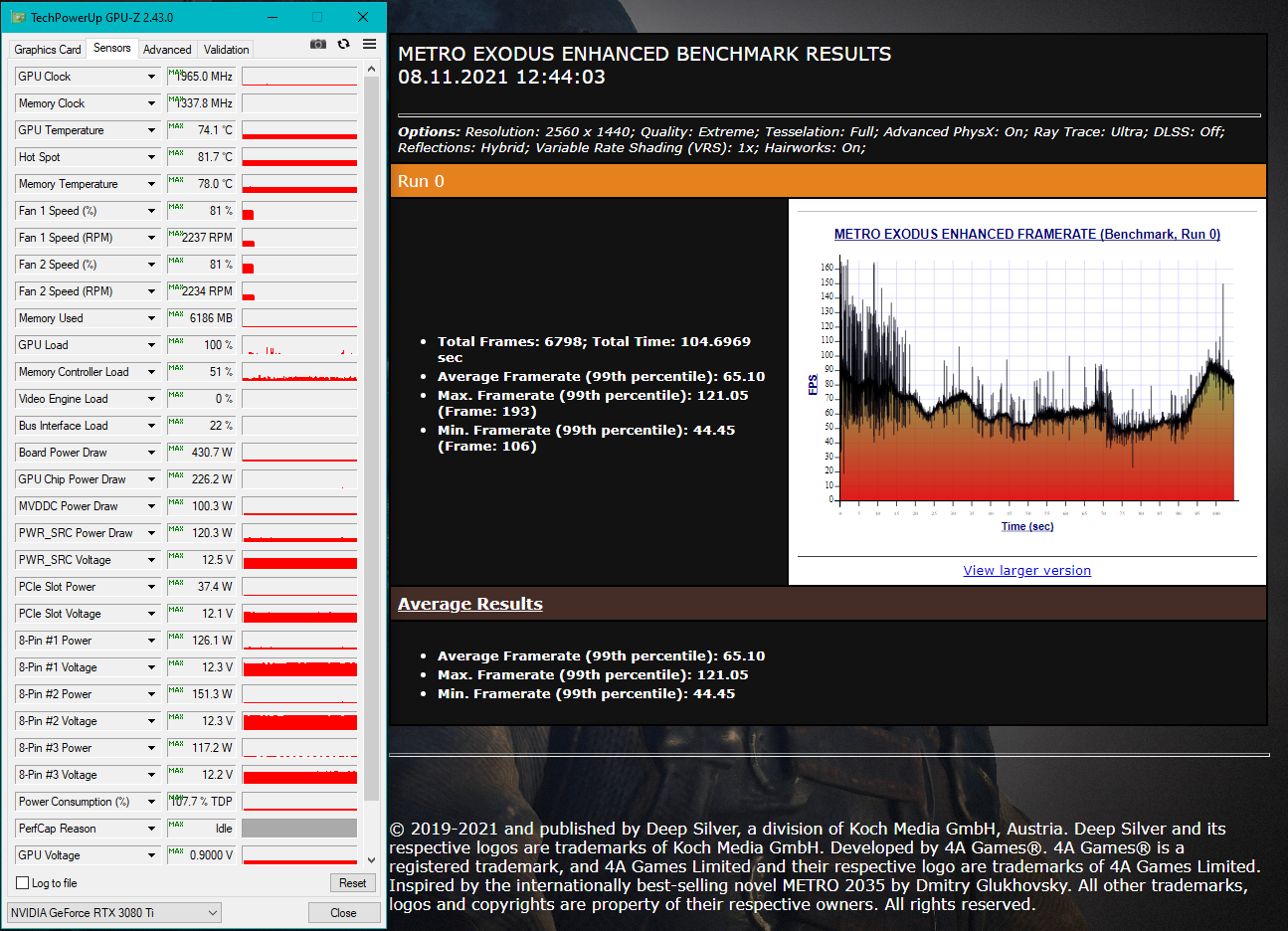
Task: Open the Fan 1 Speed (RPM) dropdown
Action: point(151,238)
